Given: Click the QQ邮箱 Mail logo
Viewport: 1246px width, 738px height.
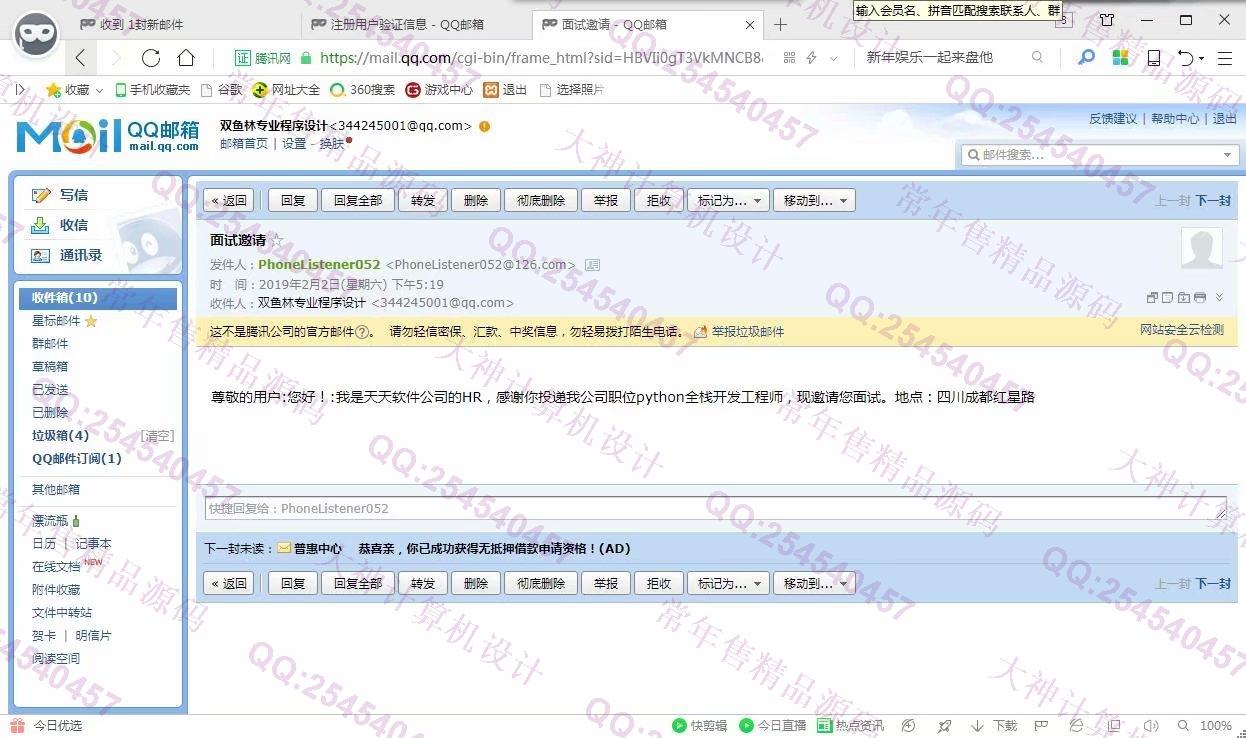Looking at the screenshot, I should point(108,136).
